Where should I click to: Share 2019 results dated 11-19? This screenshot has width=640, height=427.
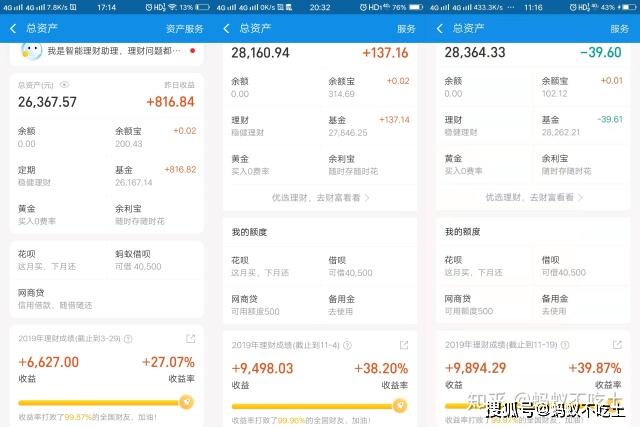617,345
